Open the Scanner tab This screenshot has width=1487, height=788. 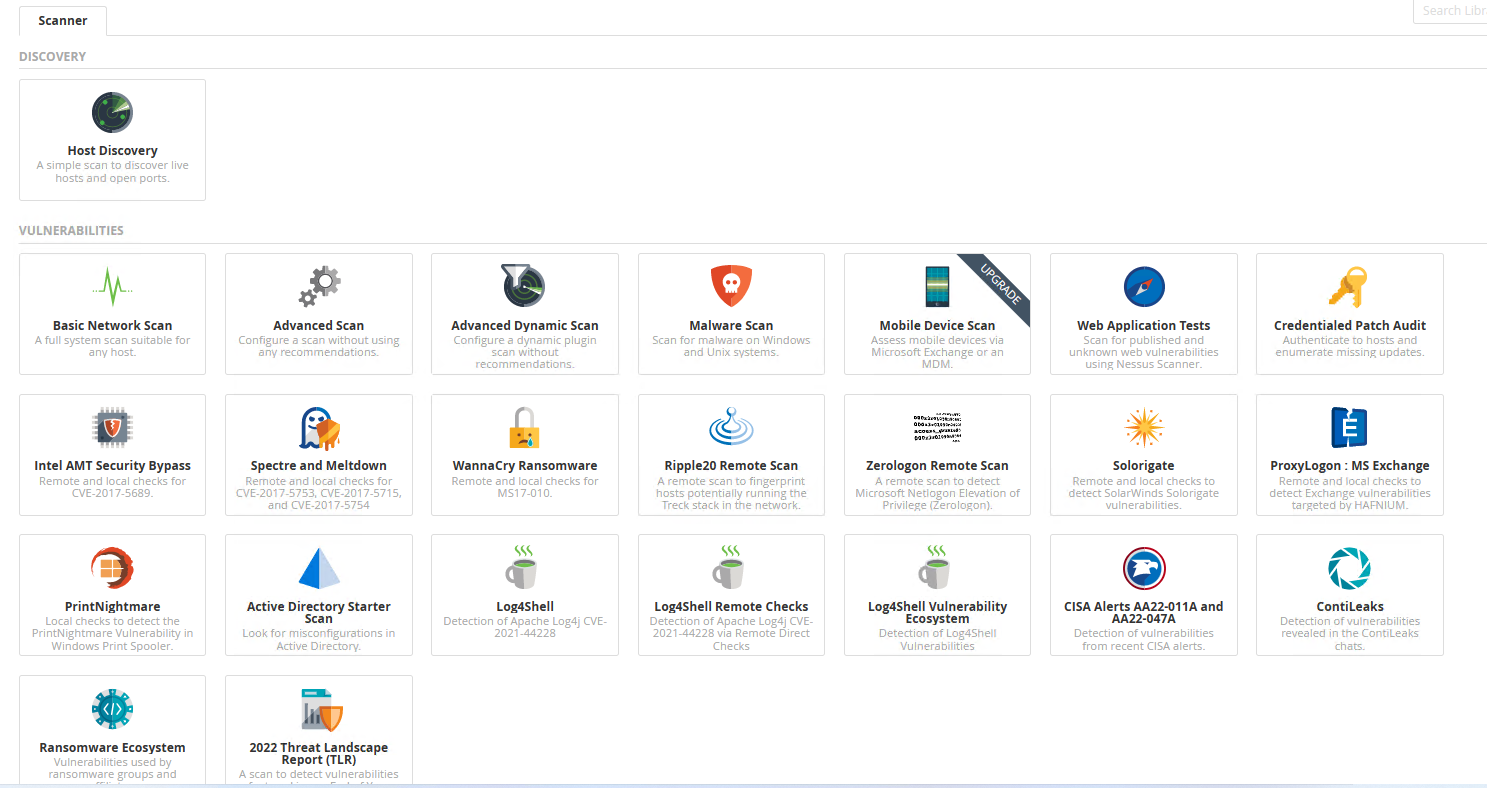coord(63,21)
